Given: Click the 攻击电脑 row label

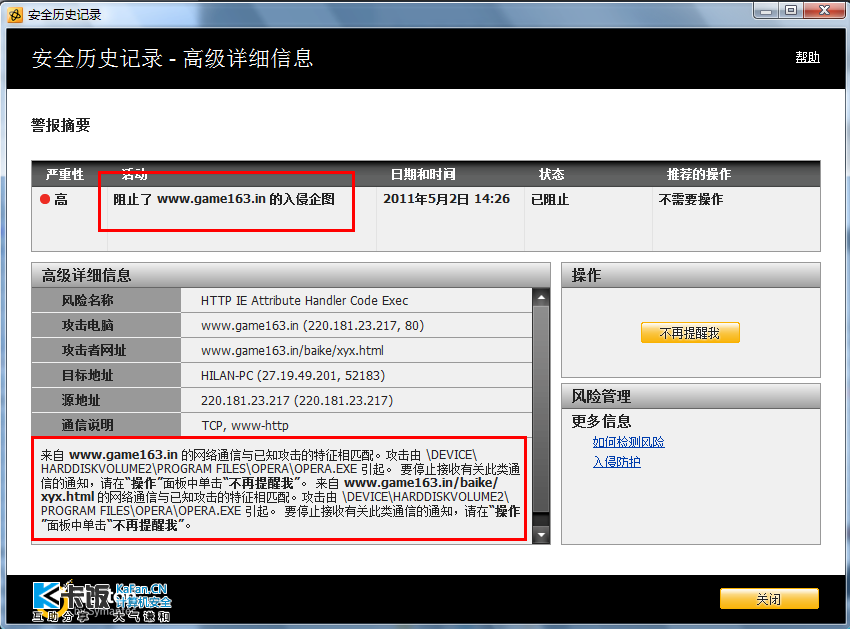Looking at the screenshot, I should [x=87, y=325].
